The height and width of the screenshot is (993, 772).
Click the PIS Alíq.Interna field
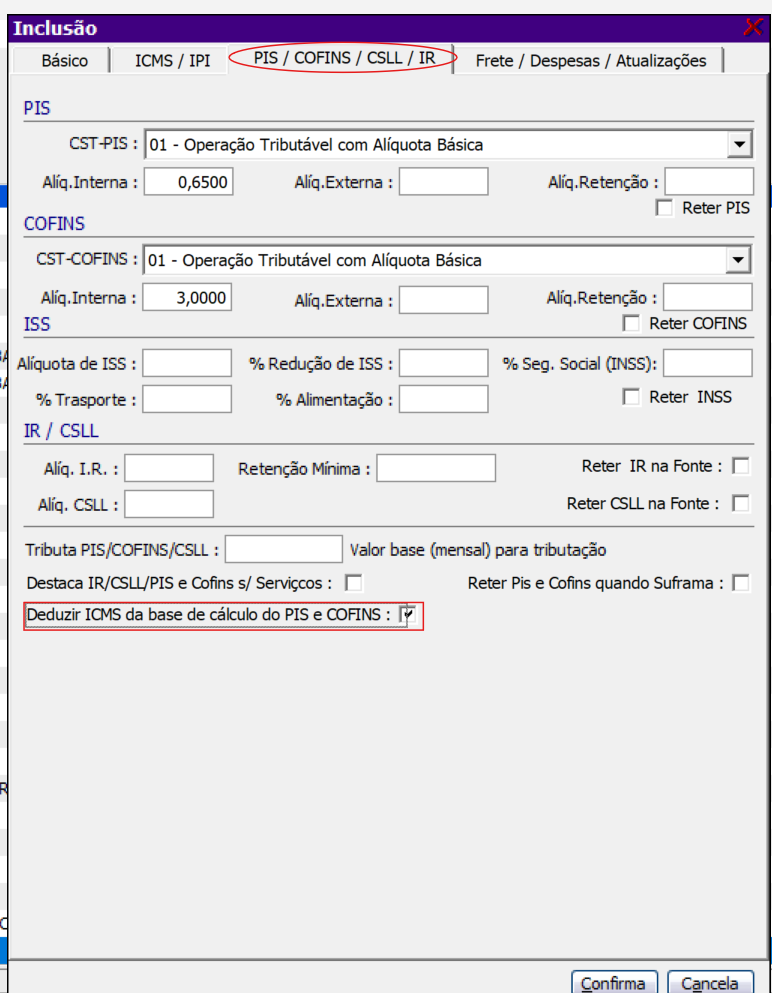point(189,182)
